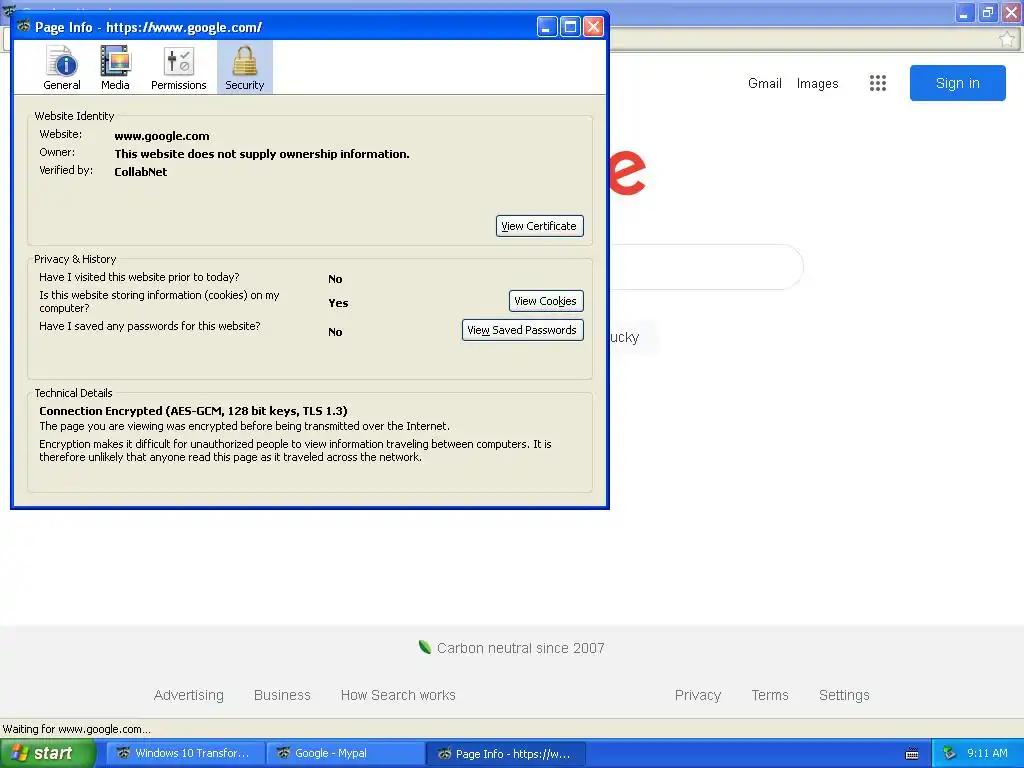Image resolution: width=1024 pixels, height=768 pixels.
Task: Click the Advertising footer link
Action: [189, 695]
